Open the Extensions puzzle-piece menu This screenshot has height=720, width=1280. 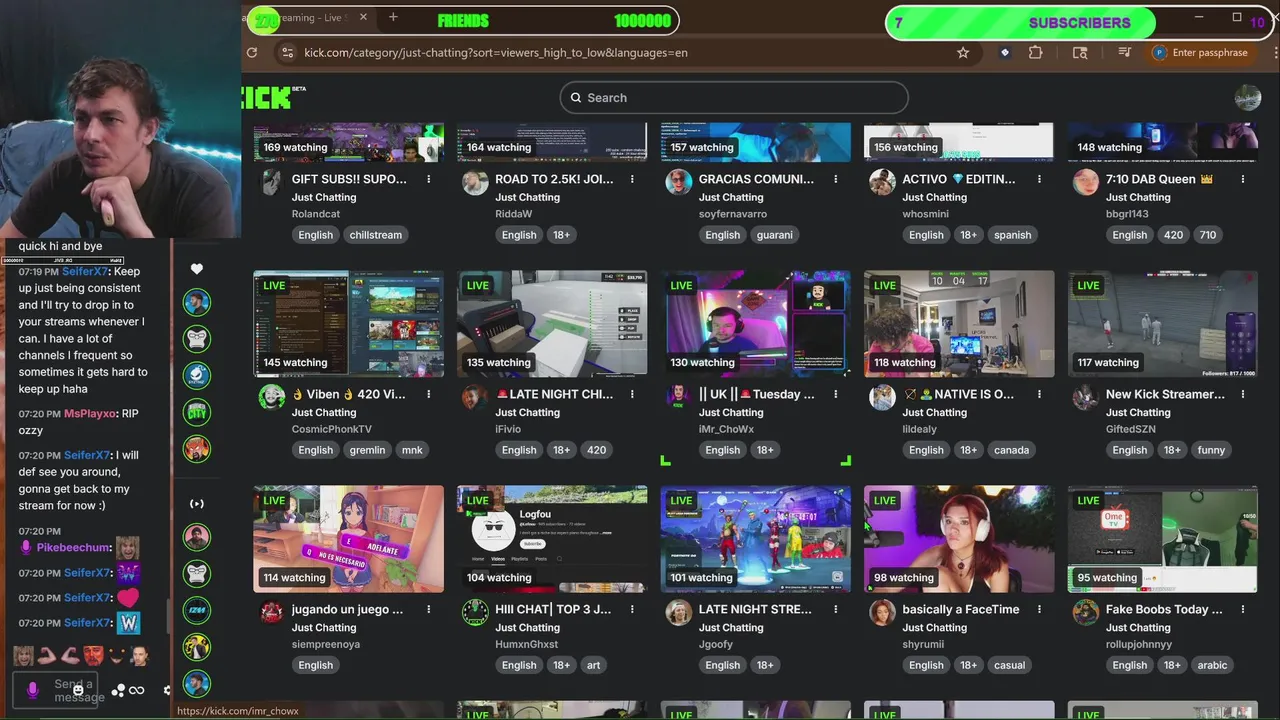pyautogui.click(x=1035, y=53)
